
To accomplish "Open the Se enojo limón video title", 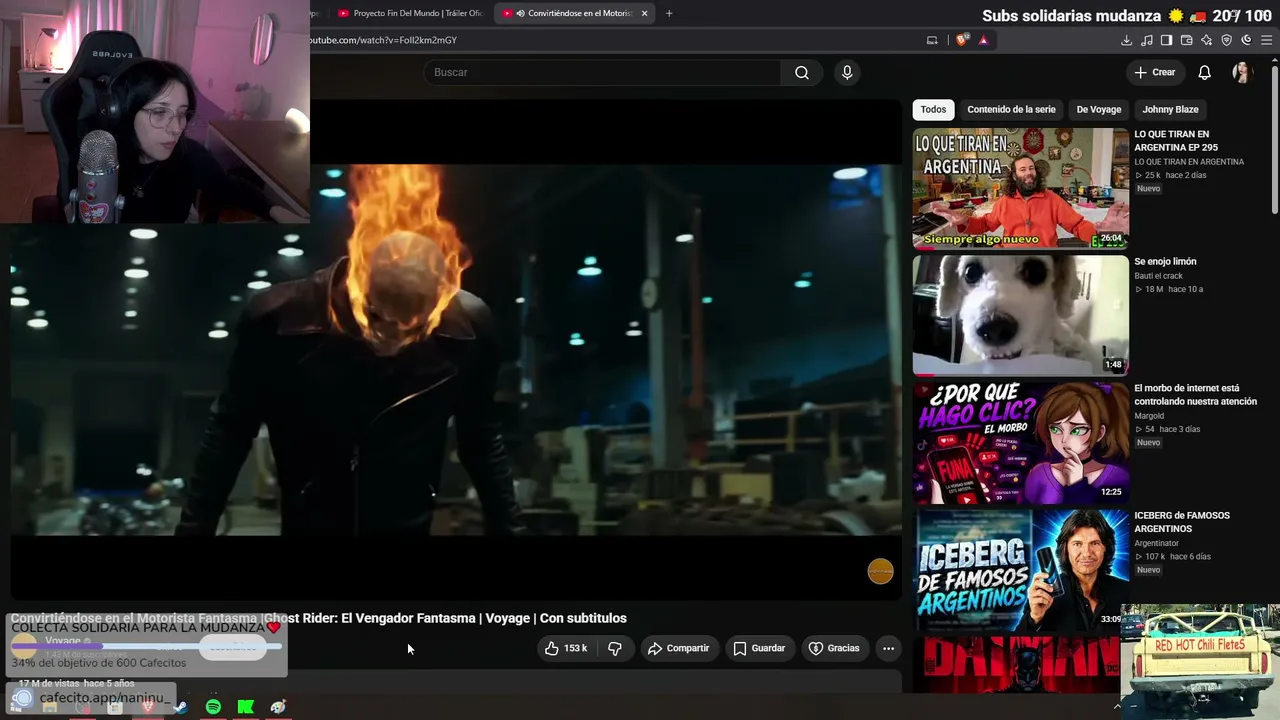I will pos(1165,262).
